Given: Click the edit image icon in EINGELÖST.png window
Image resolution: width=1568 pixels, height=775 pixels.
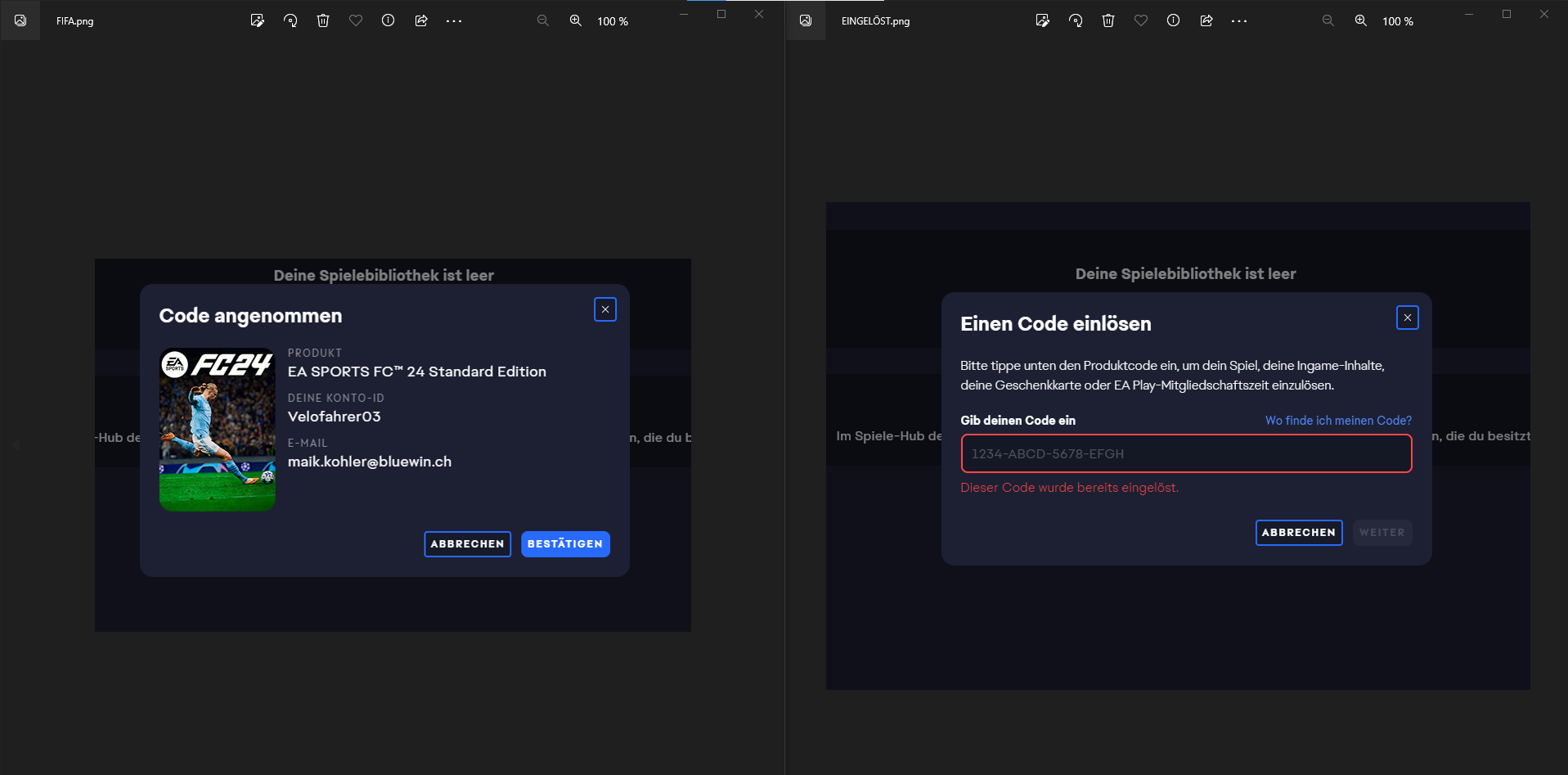Looking at the screenshot, I should 1042,21.
